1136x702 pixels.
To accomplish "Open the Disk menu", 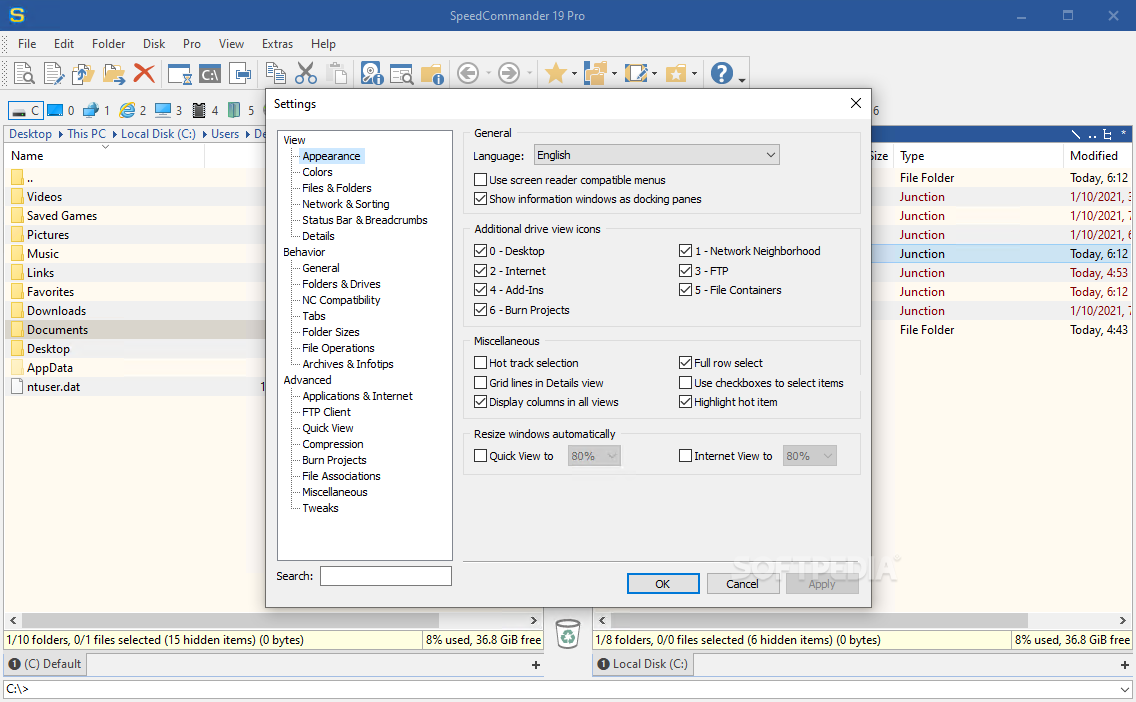I will point(154,43).
